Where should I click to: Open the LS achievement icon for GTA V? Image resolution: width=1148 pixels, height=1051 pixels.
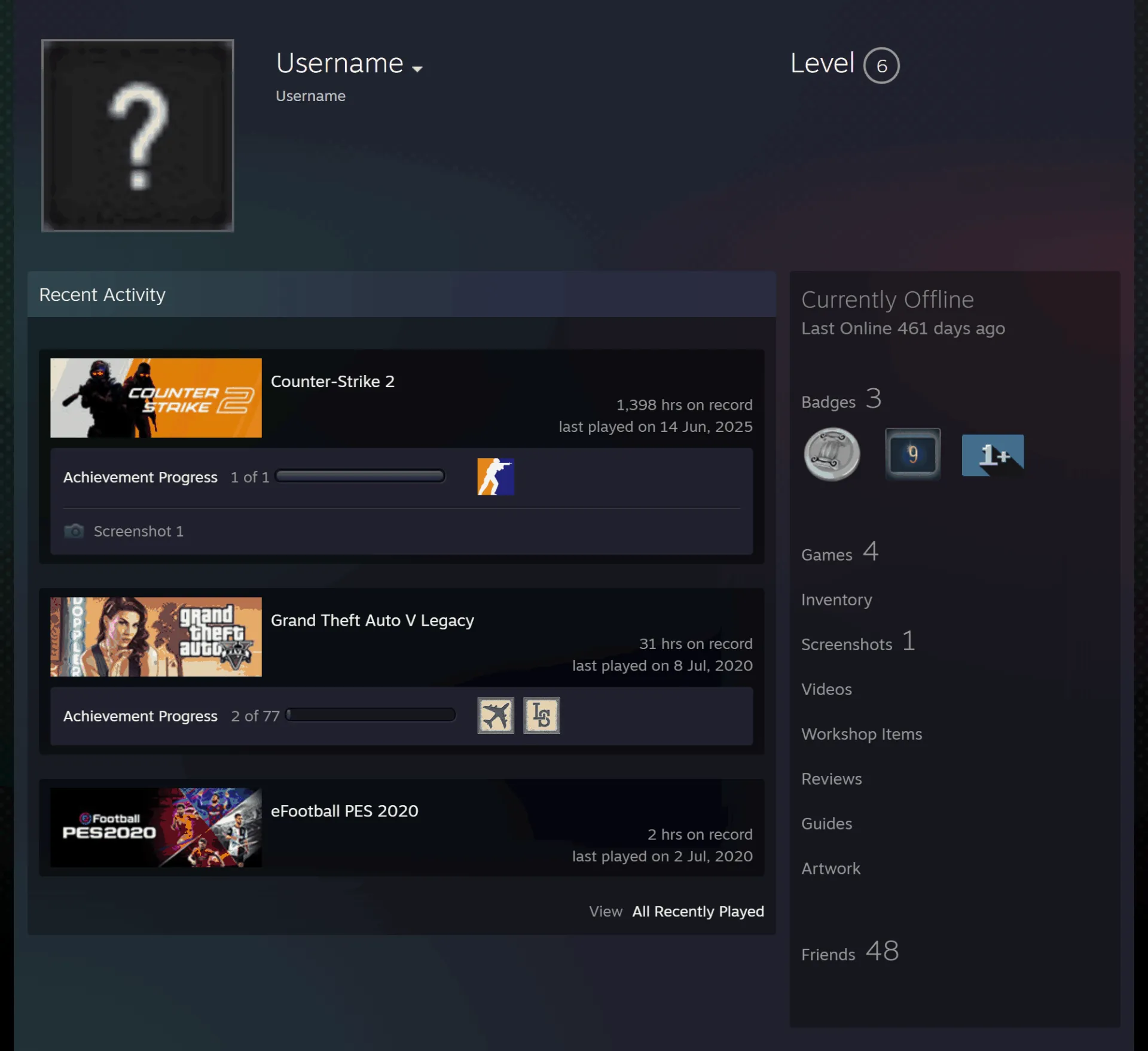point(542,715)
